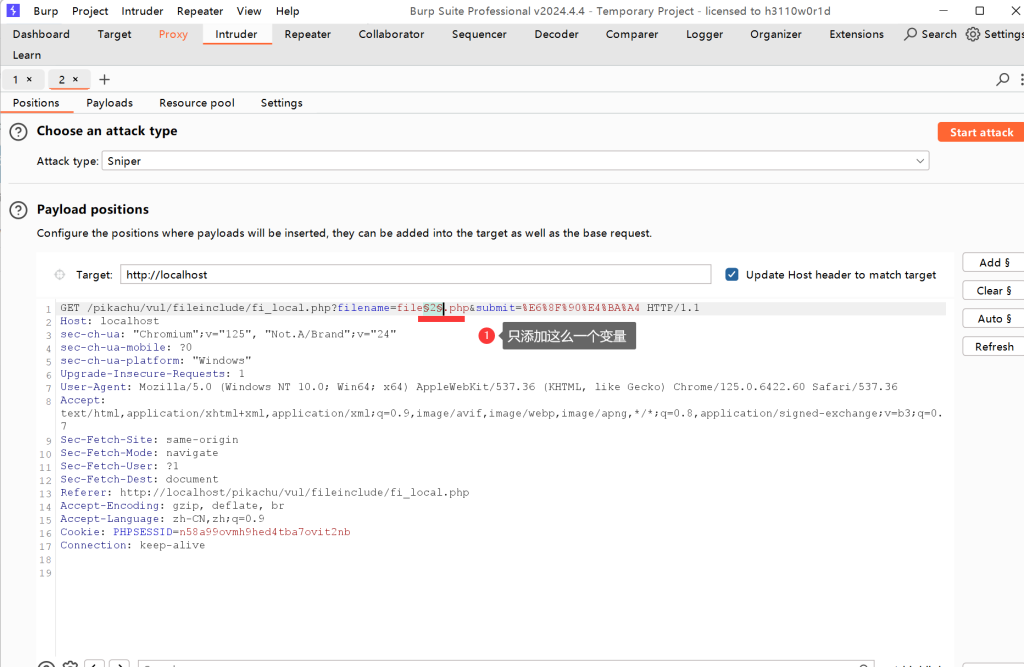1024x667 pixels.
Task: Add a new Intruder tab with plus icon
Action: 104,80
